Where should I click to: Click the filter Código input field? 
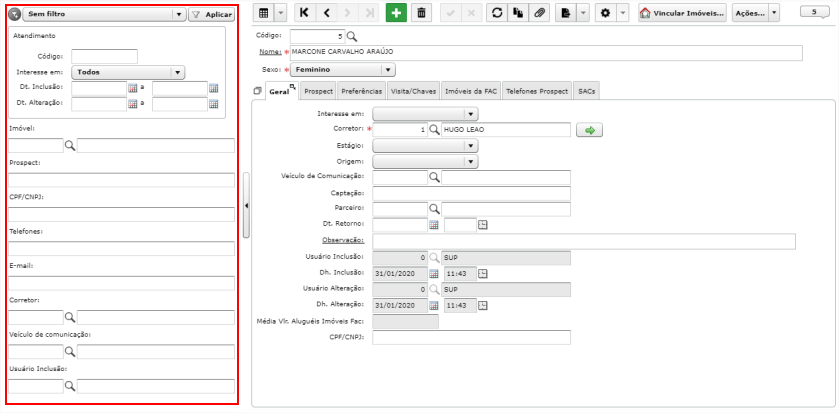pos(104,56)
